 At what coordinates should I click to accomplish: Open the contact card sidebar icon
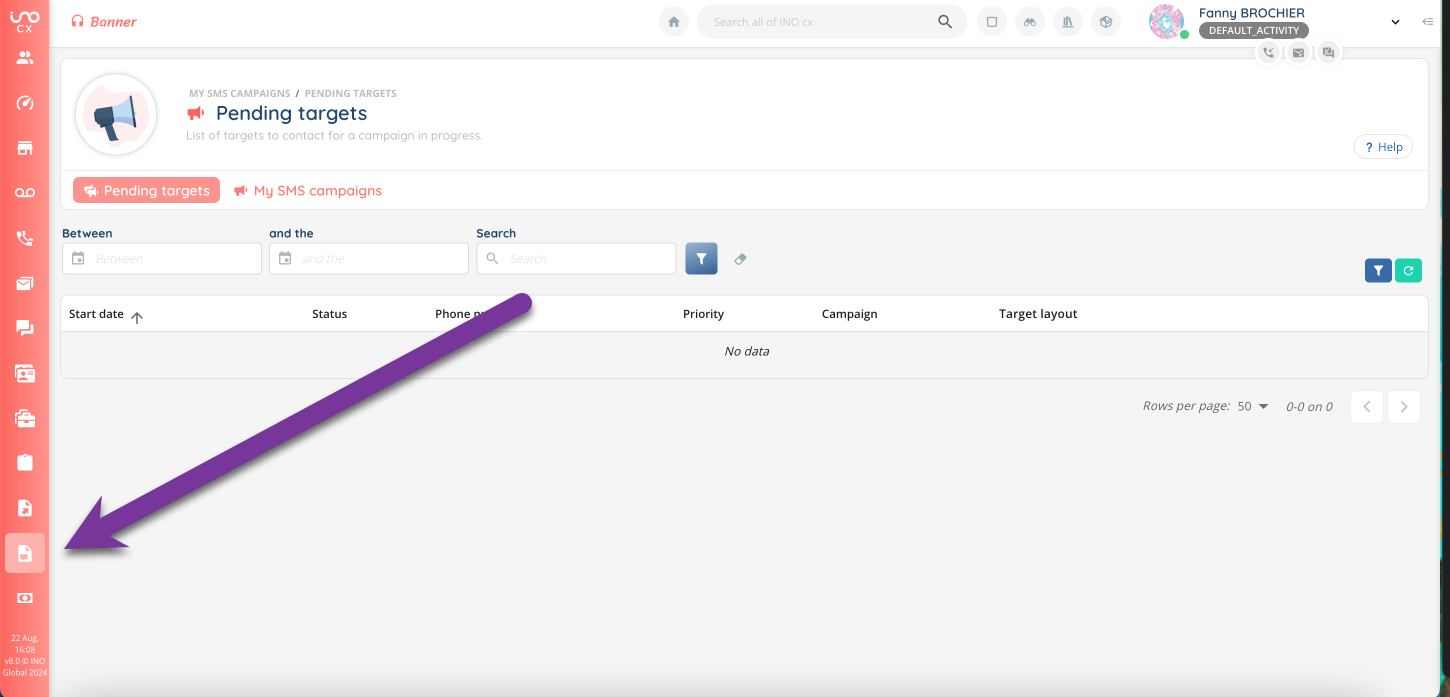(25, 373)
